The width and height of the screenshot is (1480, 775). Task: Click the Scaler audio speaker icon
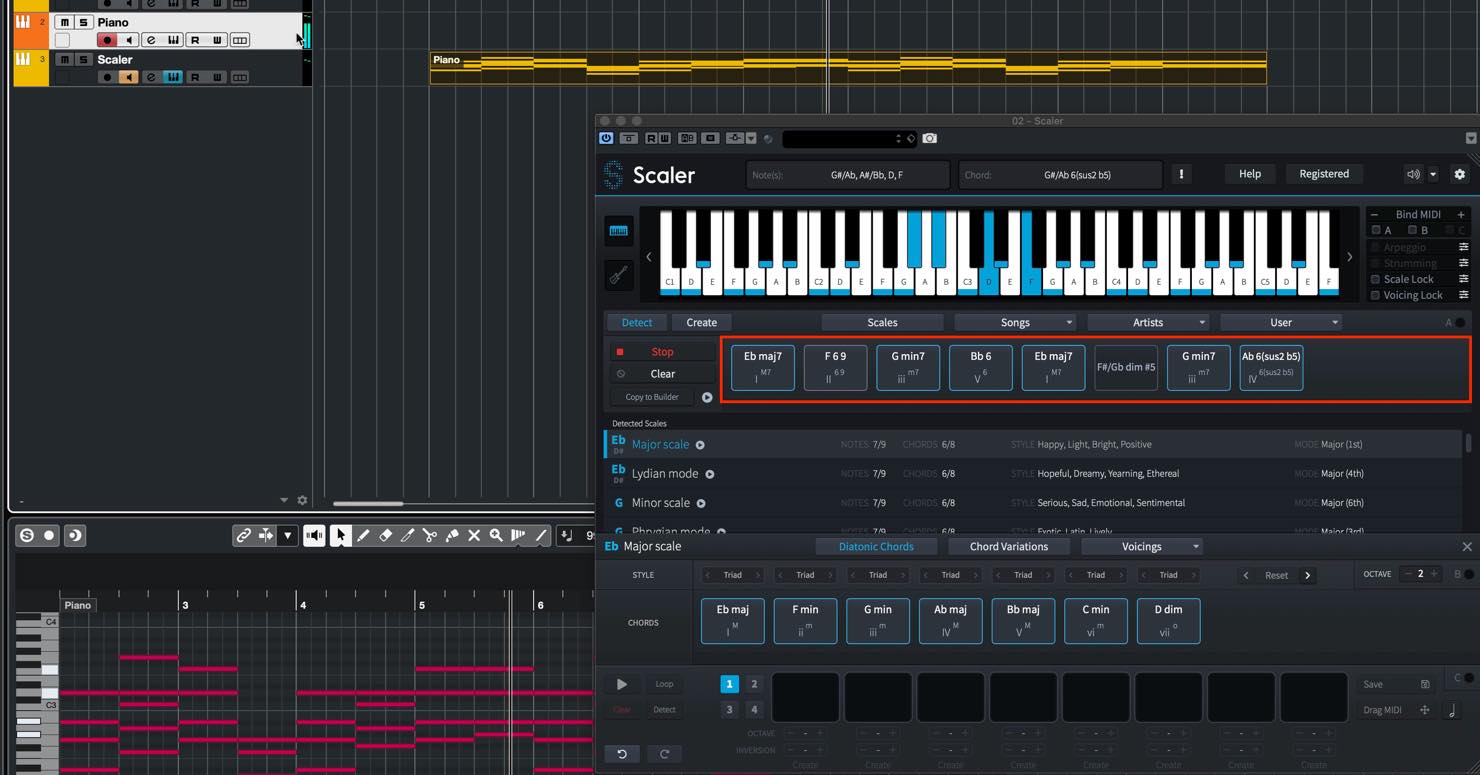(x=1413, y=174)
